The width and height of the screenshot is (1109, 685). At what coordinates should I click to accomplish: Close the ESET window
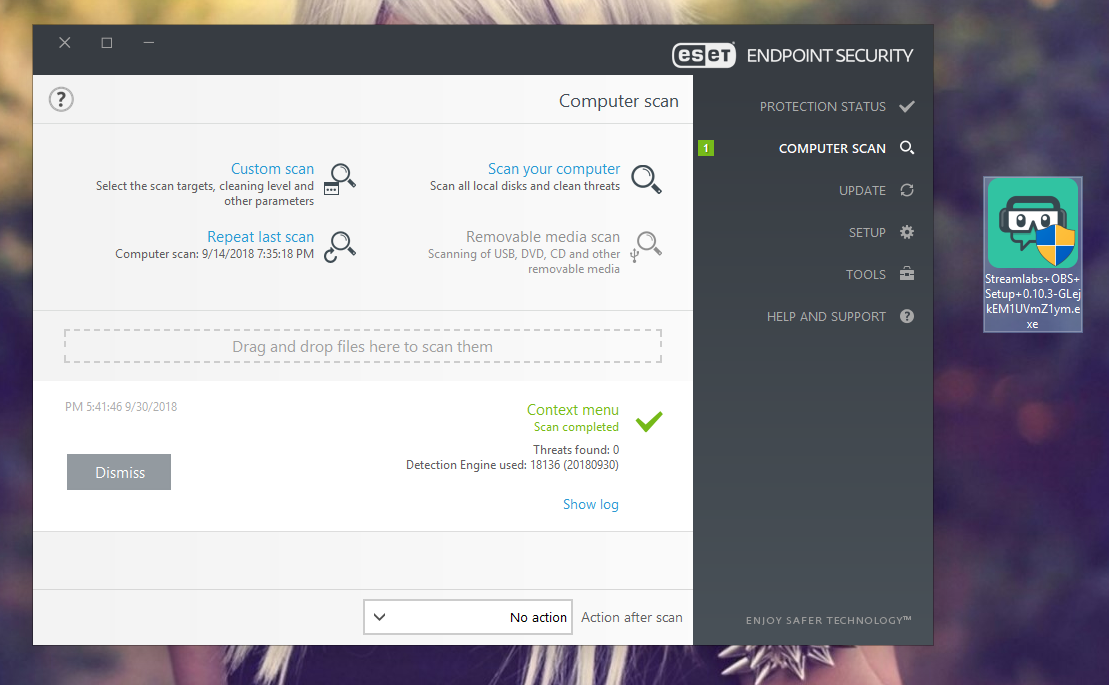(64, 42)
